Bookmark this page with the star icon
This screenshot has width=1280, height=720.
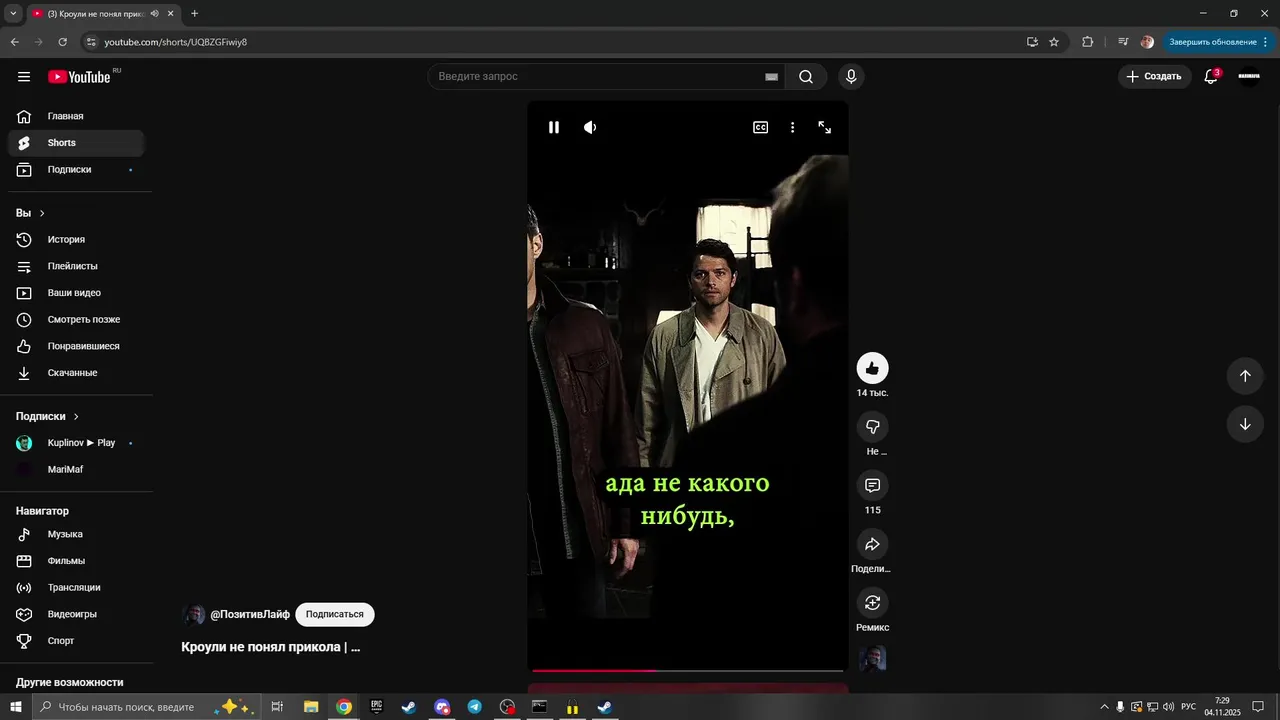(1054, 42)
